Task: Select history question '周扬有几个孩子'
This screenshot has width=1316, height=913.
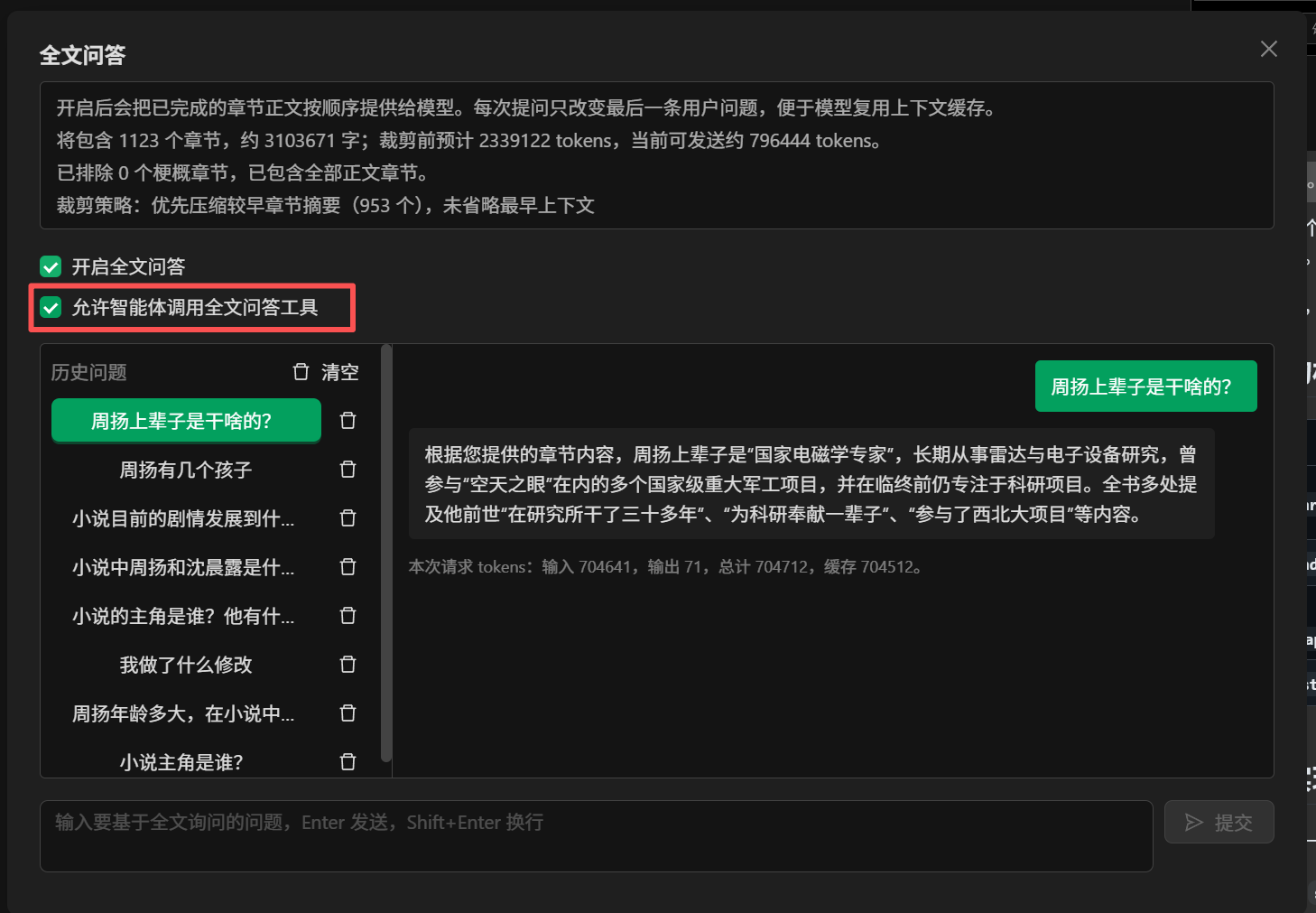Action: point(186,470)
